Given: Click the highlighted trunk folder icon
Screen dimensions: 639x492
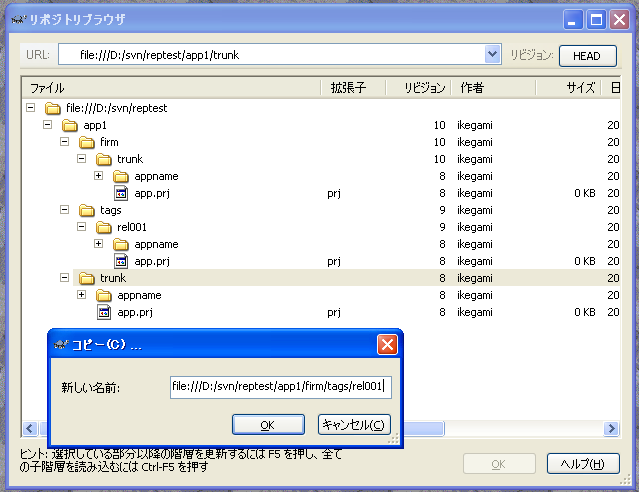Looking at the screenshot, I should [87, 278].
